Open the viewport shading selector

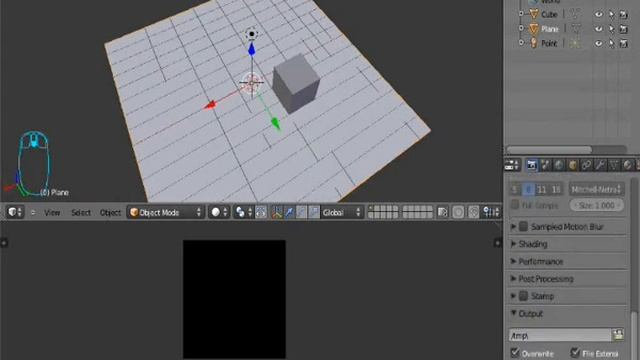(x=219, y=212)
